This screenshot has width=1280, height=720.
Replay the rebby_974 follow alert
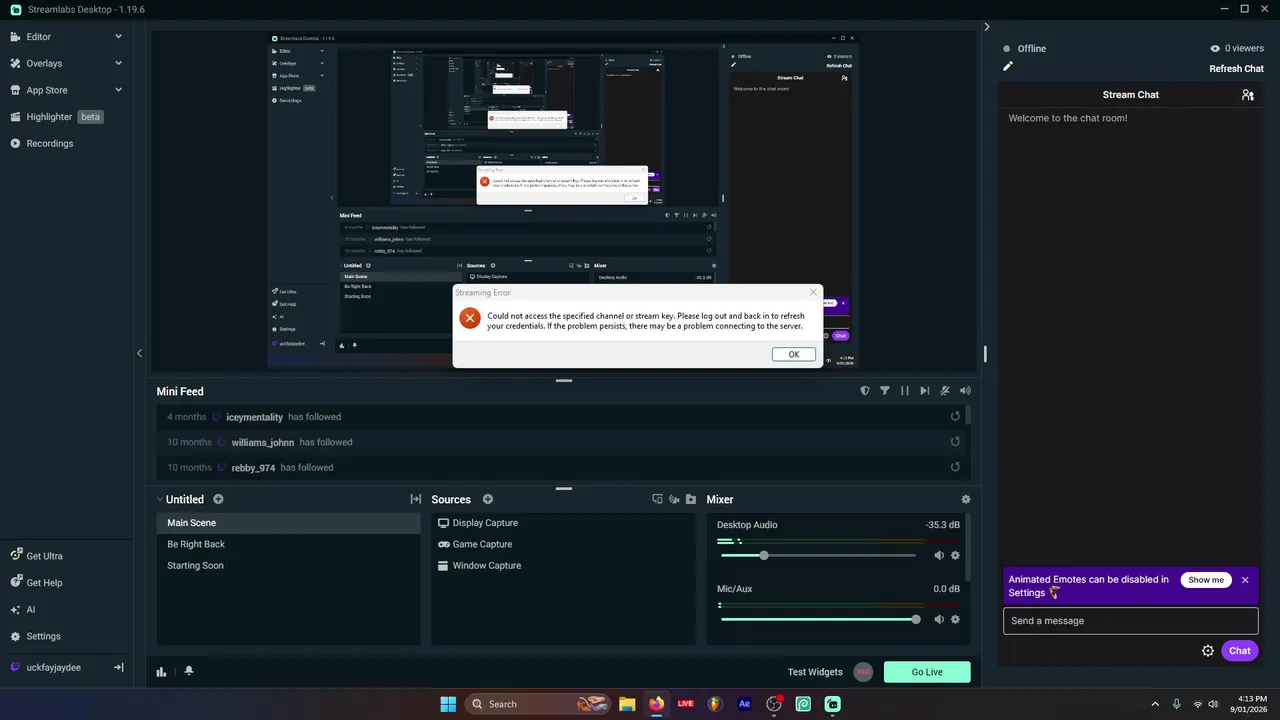pyautogui.click(x=955, y=467)
